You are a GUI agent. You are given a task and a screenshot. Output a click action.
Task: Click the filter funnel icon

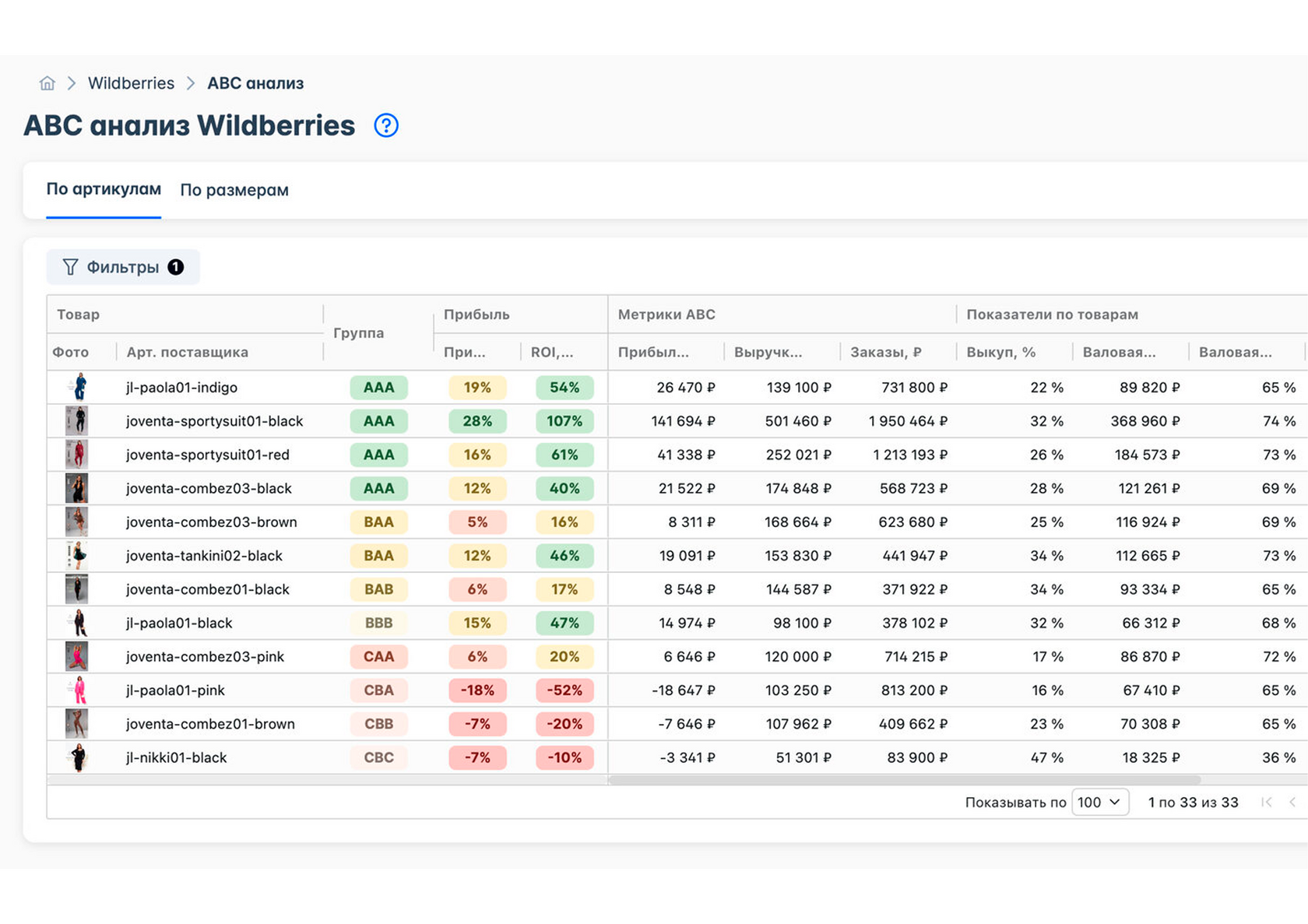70,267
